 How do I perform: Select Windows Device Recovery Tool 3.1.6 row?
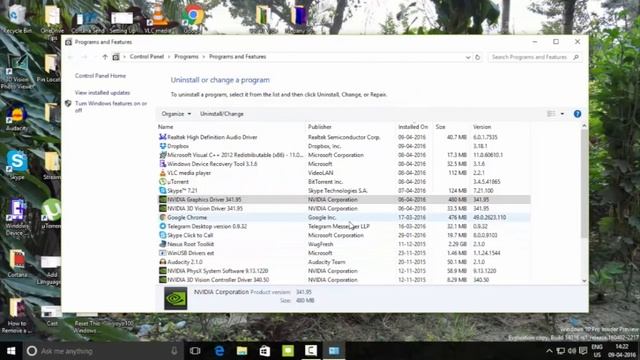pos(344,164)
